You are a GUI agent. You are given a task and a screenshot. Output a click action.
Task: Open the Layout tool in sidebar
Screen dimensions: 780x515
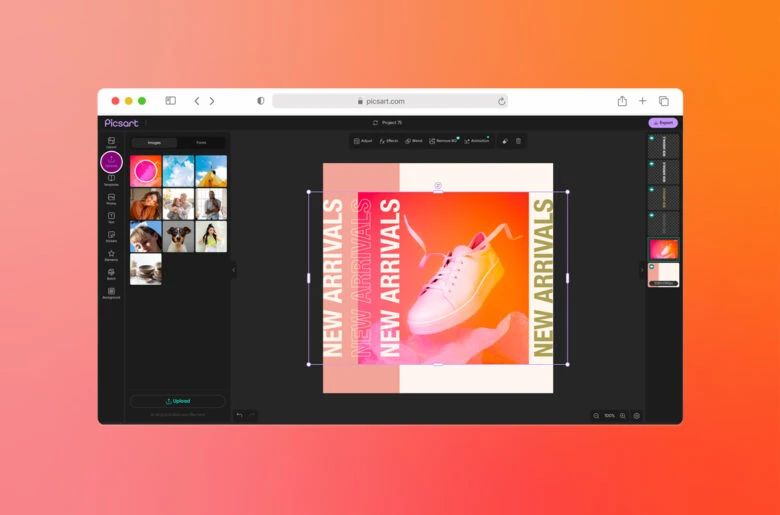[x=111, y=142]
